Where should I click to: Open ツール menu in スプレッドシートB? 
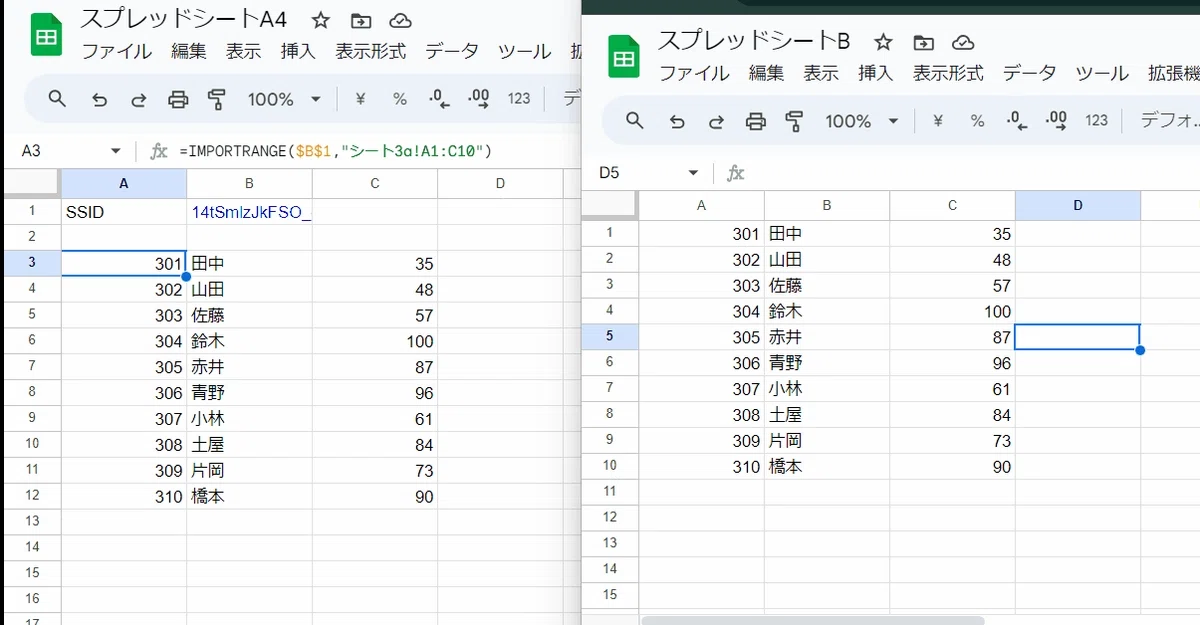click(x=1102, y=73)
